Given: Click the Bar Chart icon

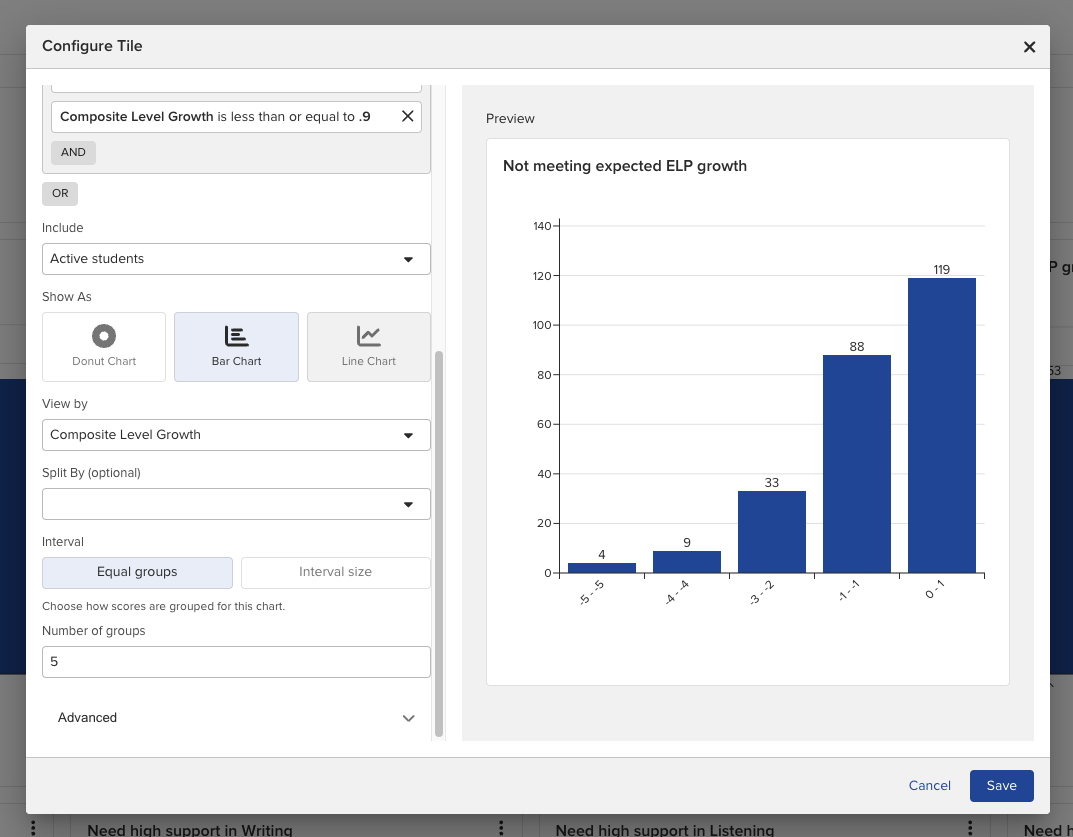Looking at the screenshot, I should (236, 336).
